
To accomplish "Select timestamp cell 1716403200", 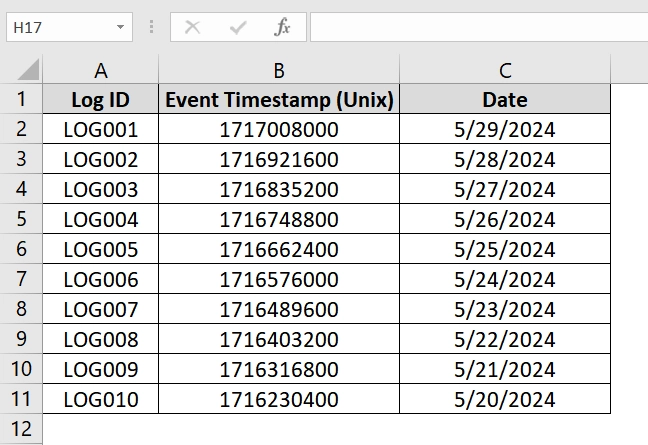I will click(x=279, y=339).
